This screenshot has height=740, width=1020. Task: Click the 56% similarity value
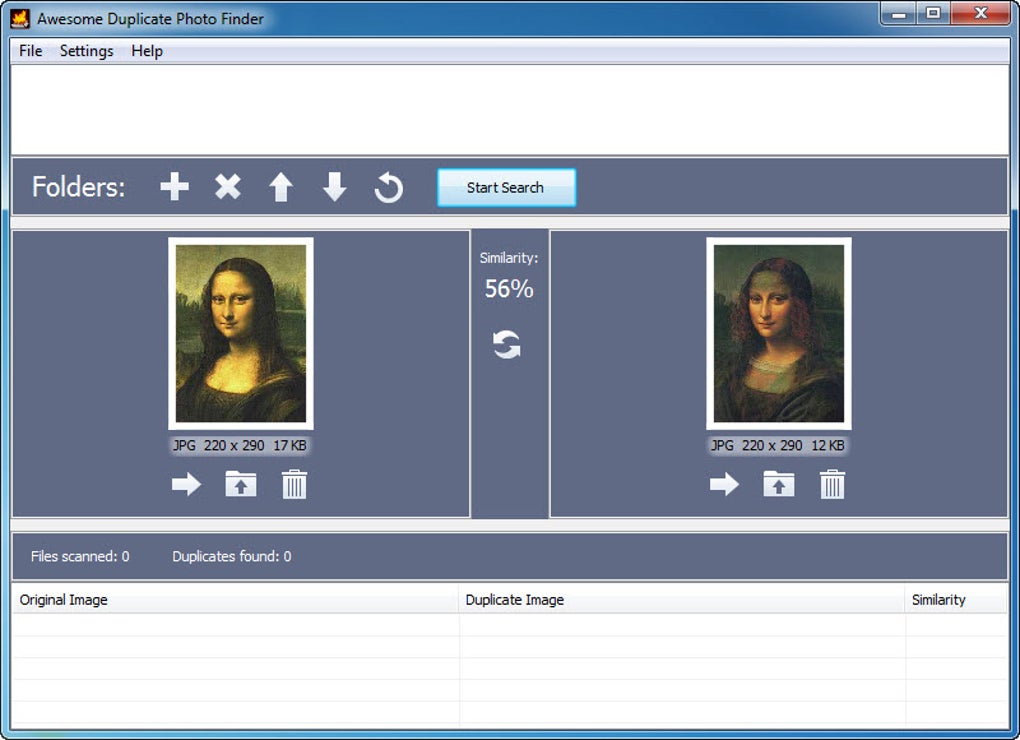509,289
